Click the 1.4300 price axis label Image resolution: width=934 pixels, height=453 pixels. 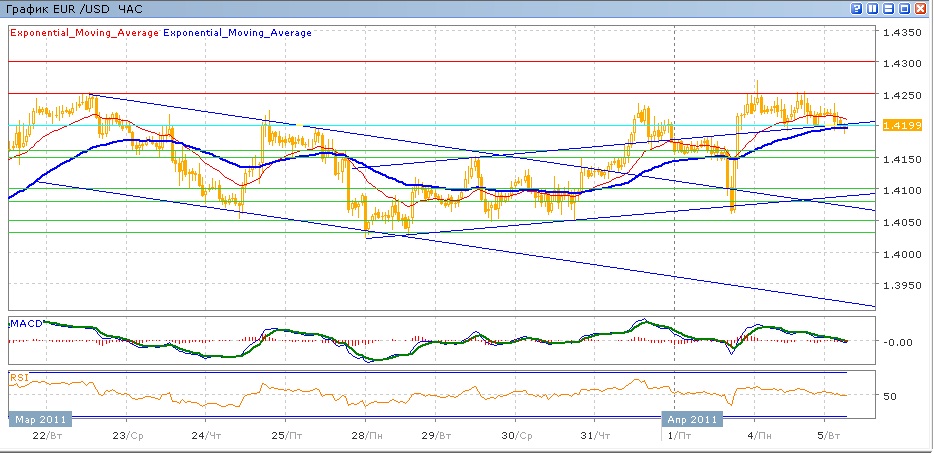tap(900, 63)
